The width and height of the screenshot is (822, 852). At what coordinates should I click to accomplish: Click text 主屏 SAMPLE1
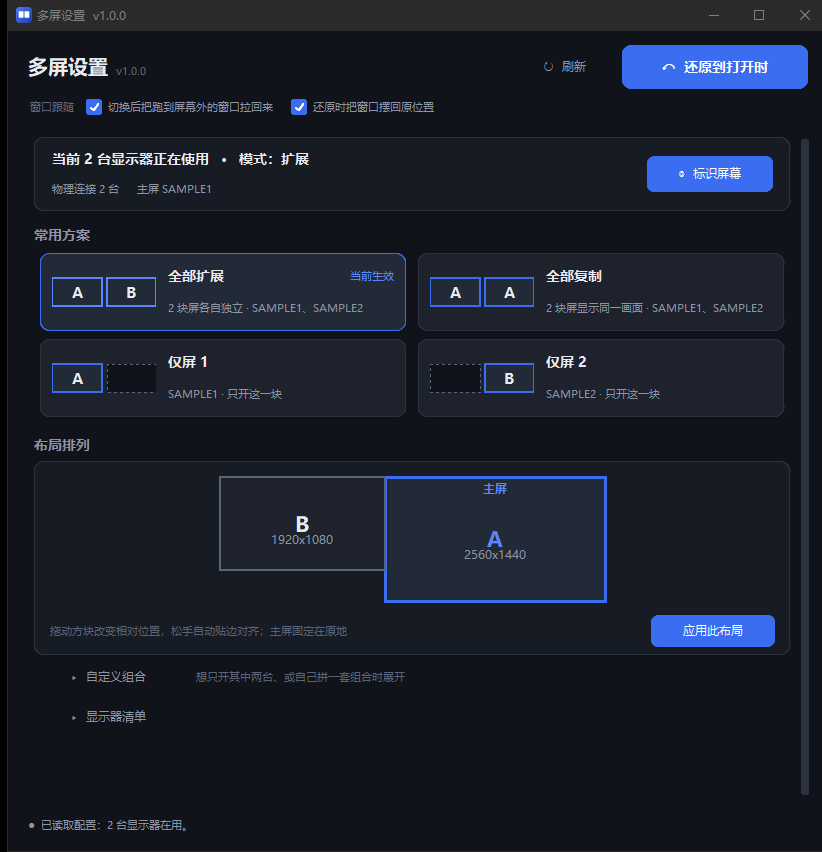click(174, 189)
